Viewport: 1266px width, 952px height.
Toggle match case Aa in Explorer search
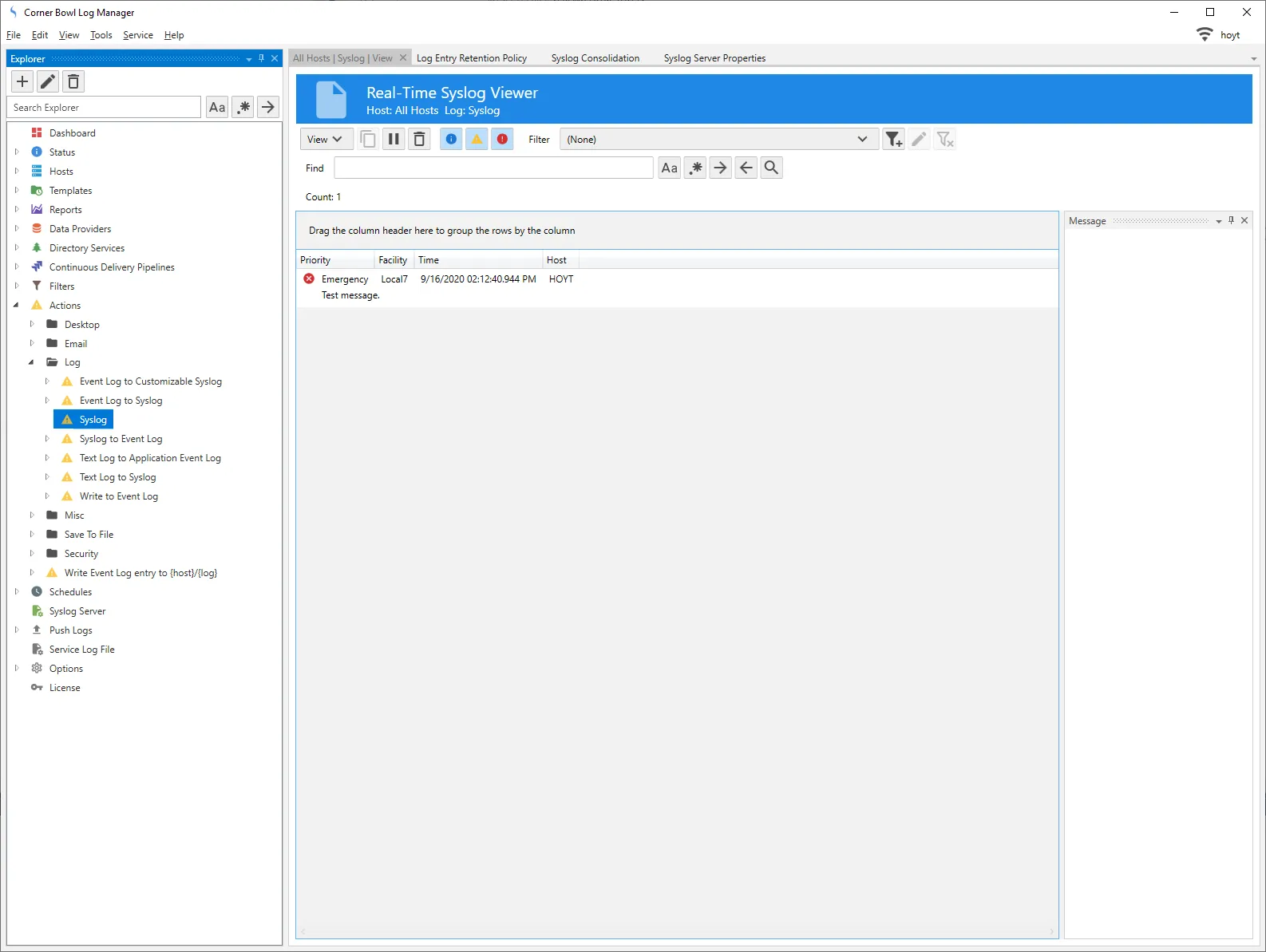click(x=217, y=107)
